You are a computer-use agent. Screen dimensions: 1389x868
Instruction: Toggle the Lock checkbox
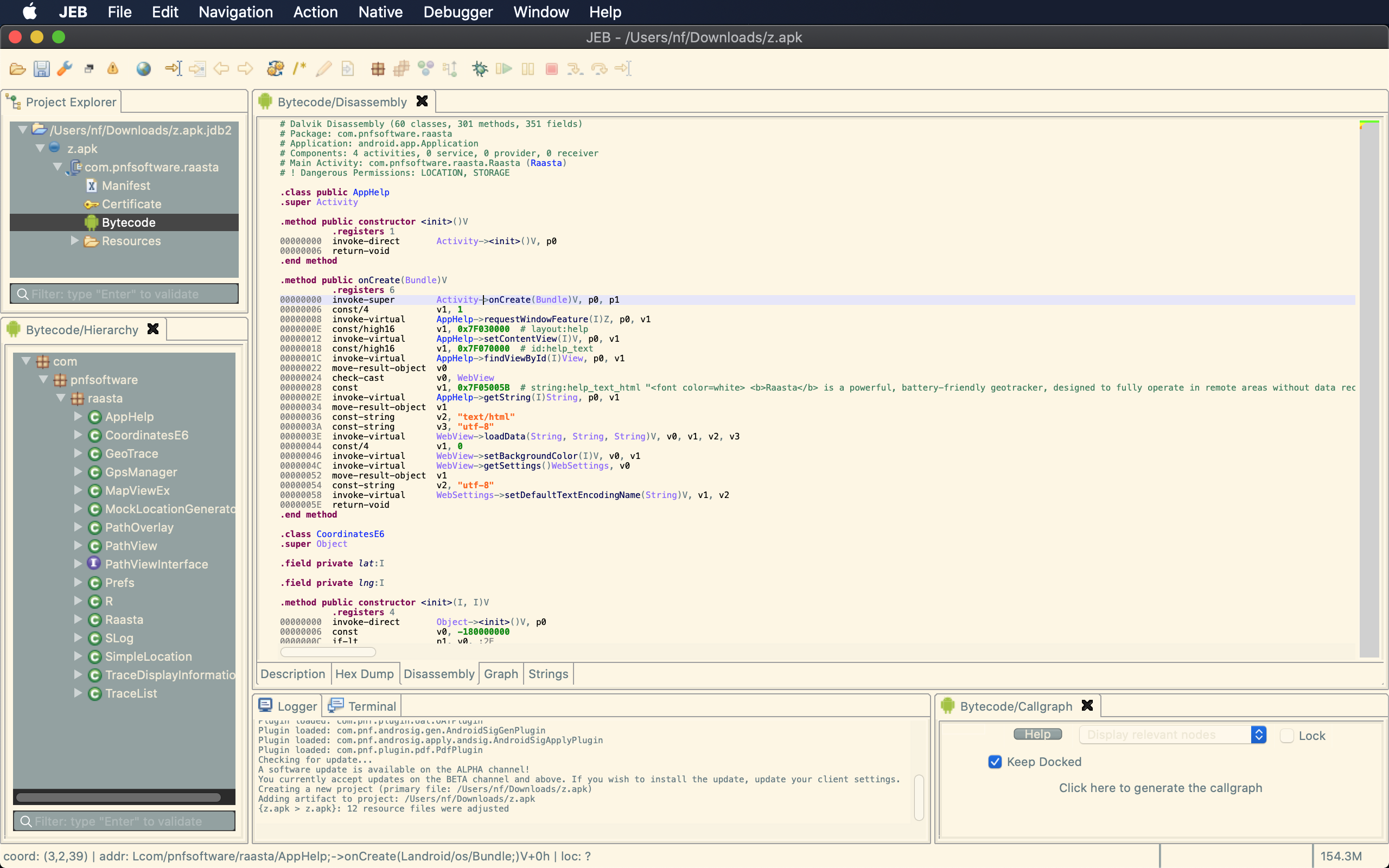(x=1287, y=736)
